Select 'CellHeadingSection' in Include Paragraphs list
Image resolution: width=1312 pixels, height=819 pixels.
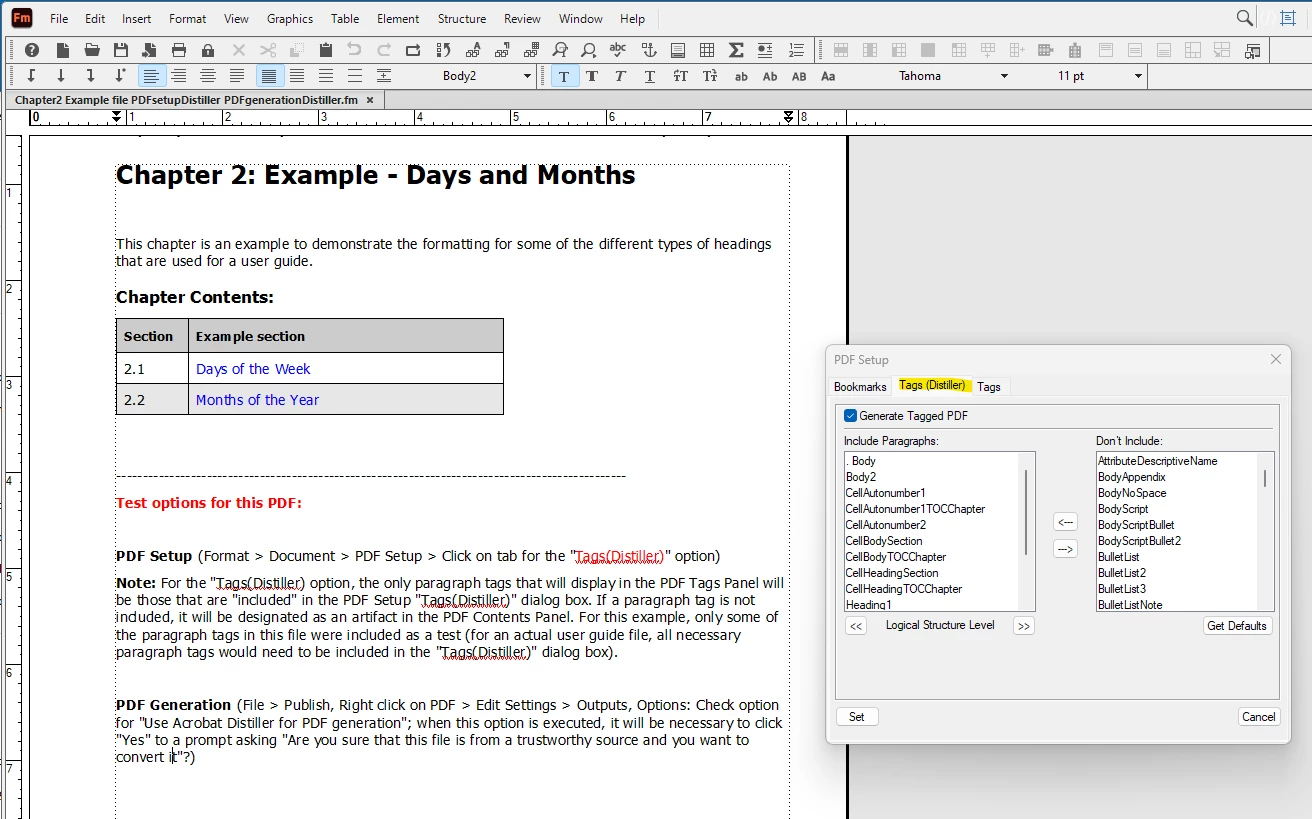pyautogui.click(x=892, y=573)
